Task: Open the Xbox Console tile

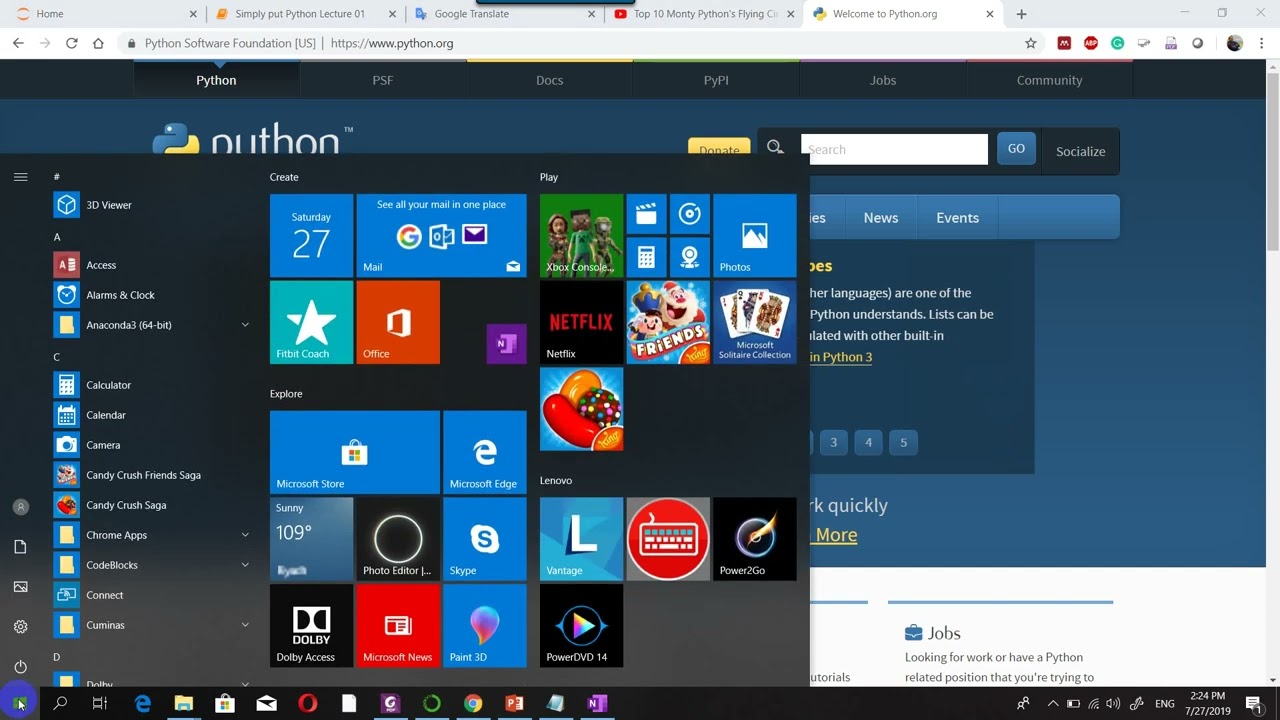Action: [x=581, y=235]
